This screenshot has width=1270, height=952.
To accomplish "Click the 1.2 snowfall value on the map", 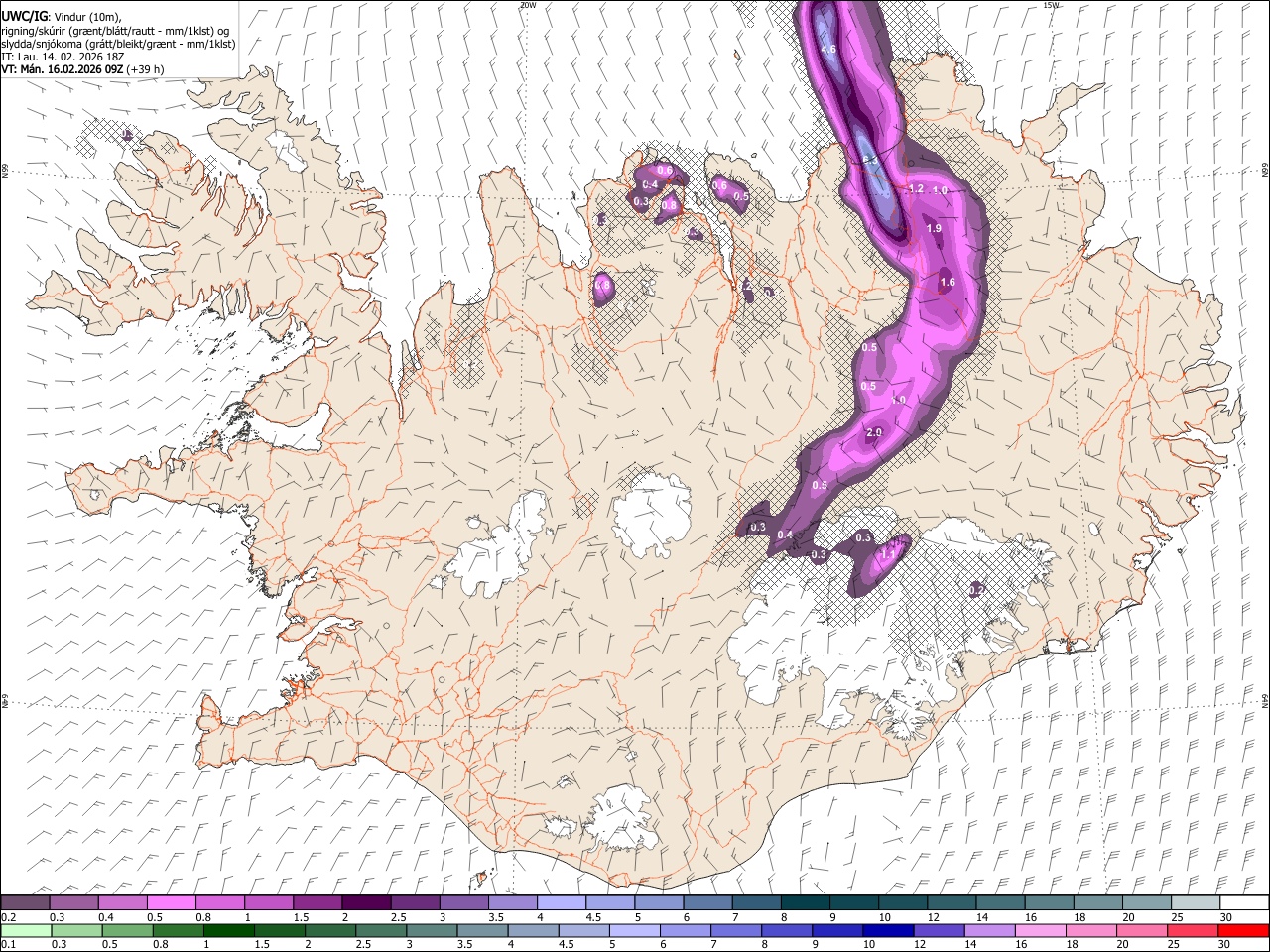I will [916, 188].
